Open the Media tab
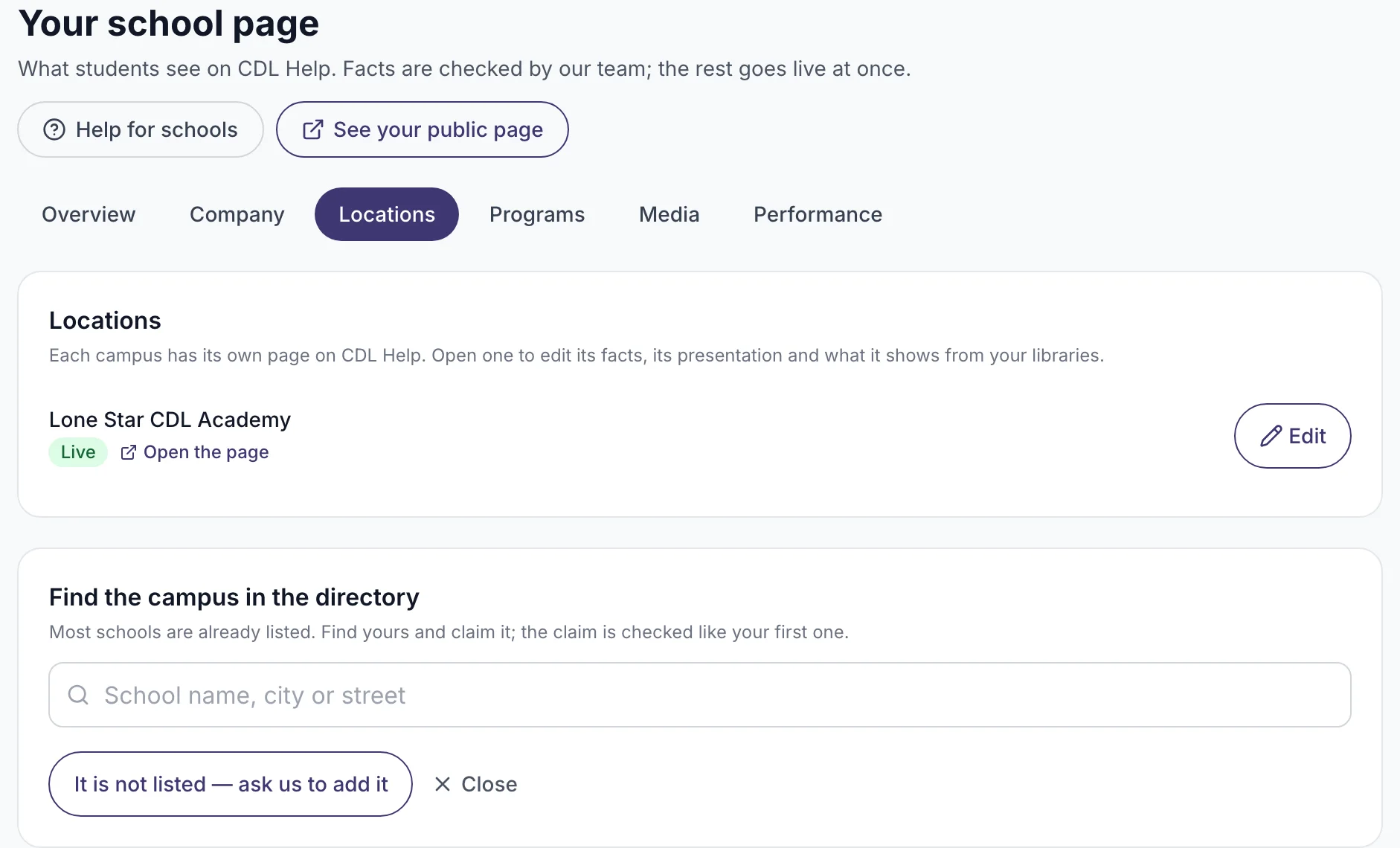Screen dimensions: 1400x848 point(670,214)
